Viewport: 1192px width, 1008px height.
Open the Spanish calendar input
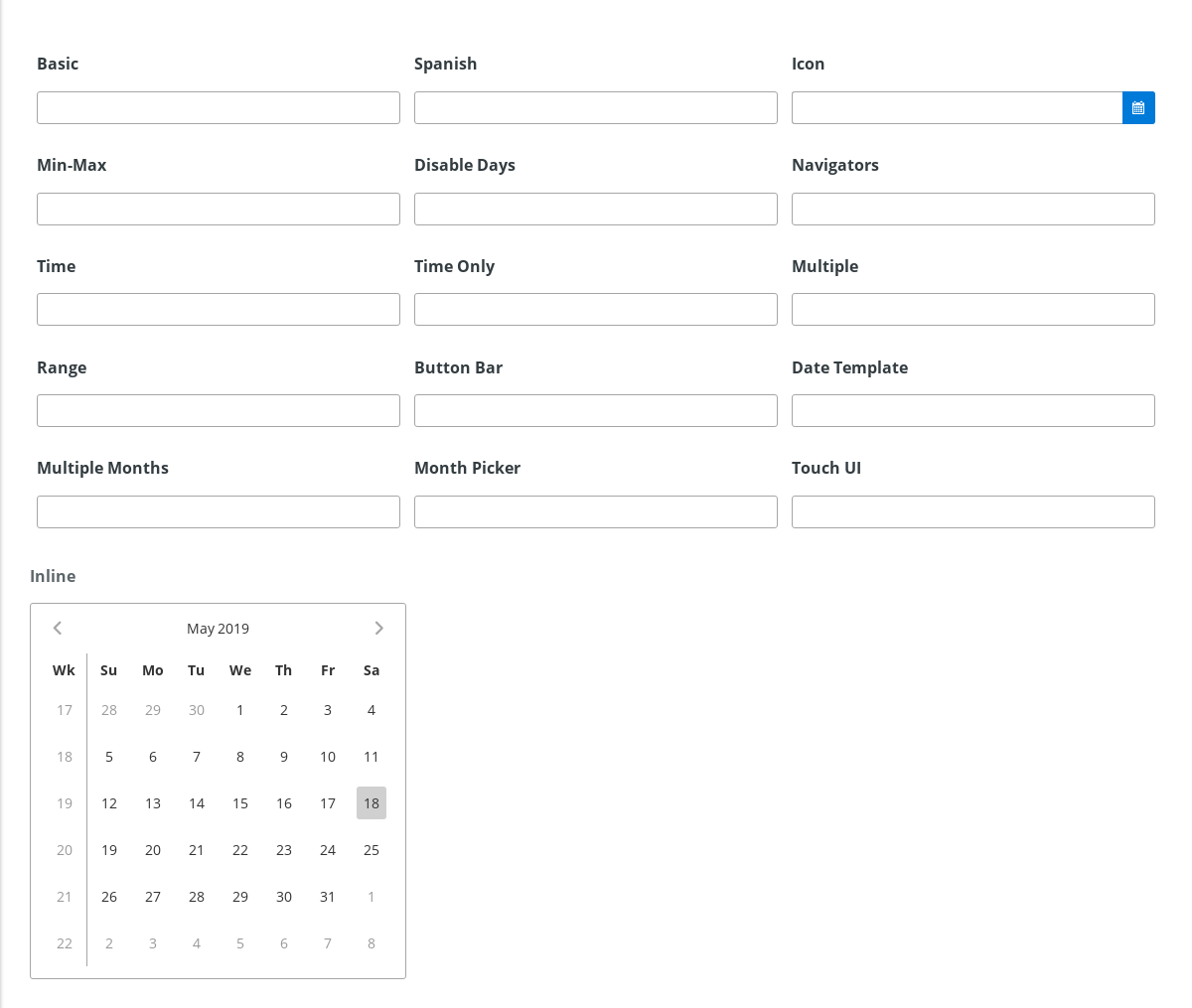(596, 108)
